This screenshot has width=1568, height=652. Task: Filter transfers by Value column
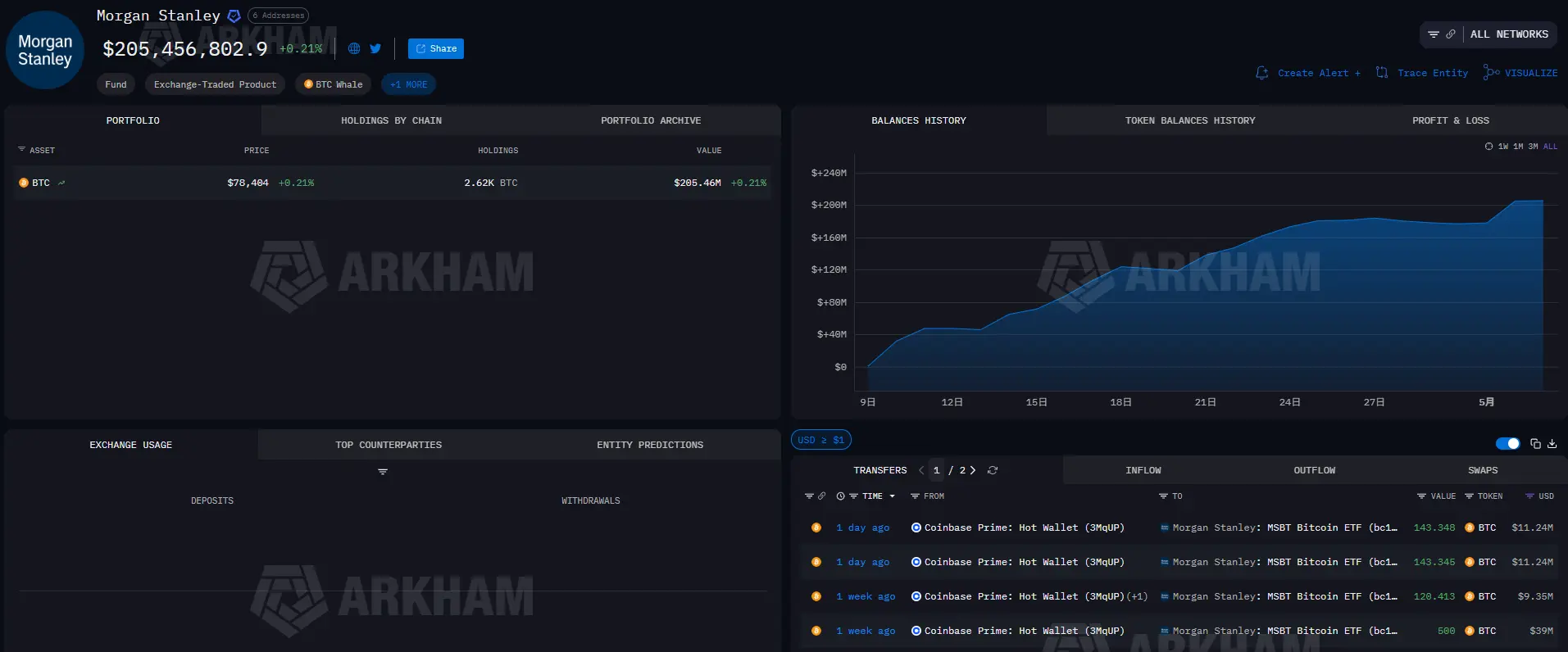pos(1421,496)
